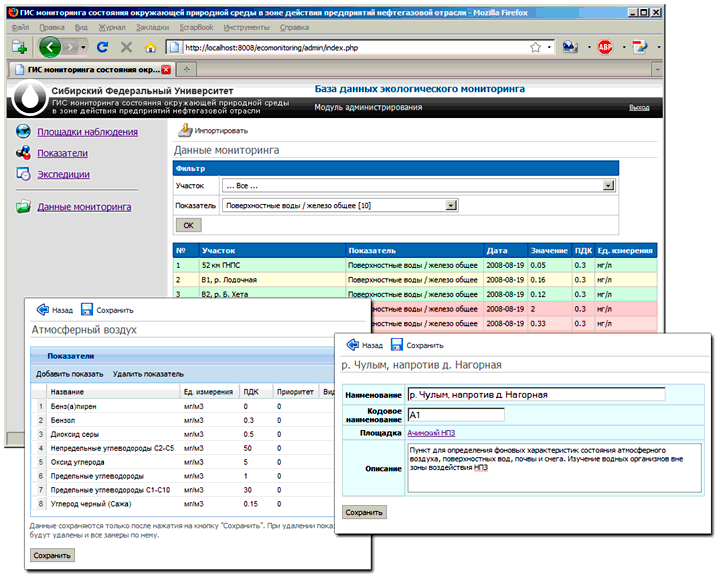This screenshot has height=579, width=720.
Task: Click Удалить показатель in the Показатели panel
Action: [148, 373]
